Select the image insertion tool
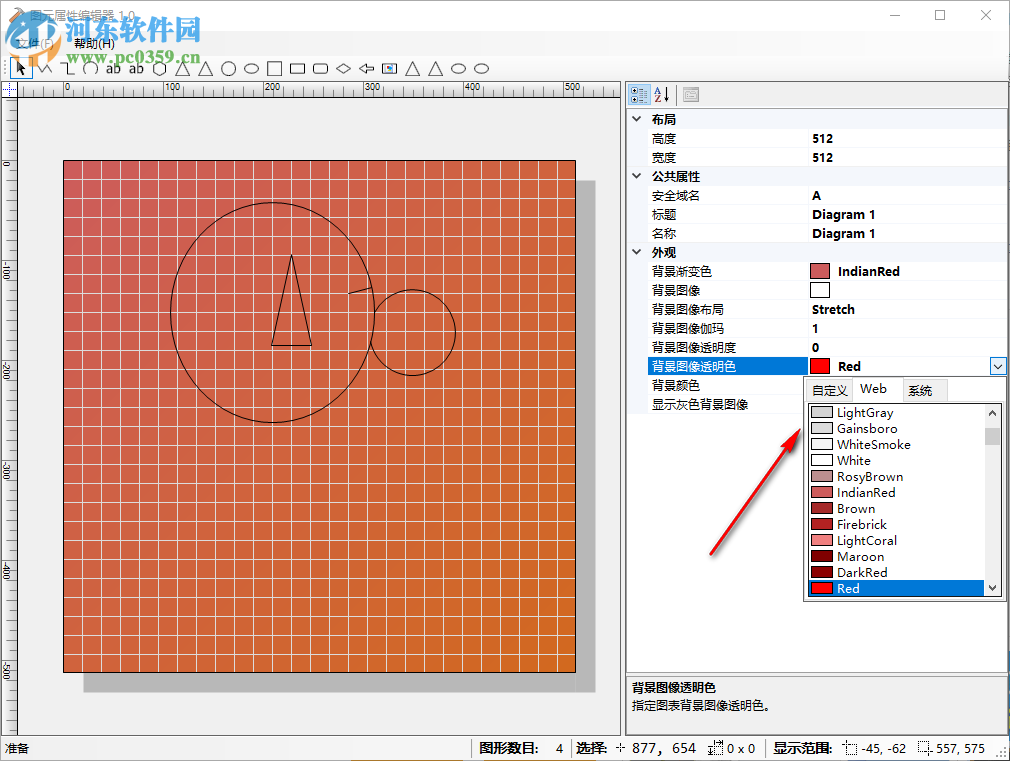Screen dimensions: 1010x761 pos(389,68)
